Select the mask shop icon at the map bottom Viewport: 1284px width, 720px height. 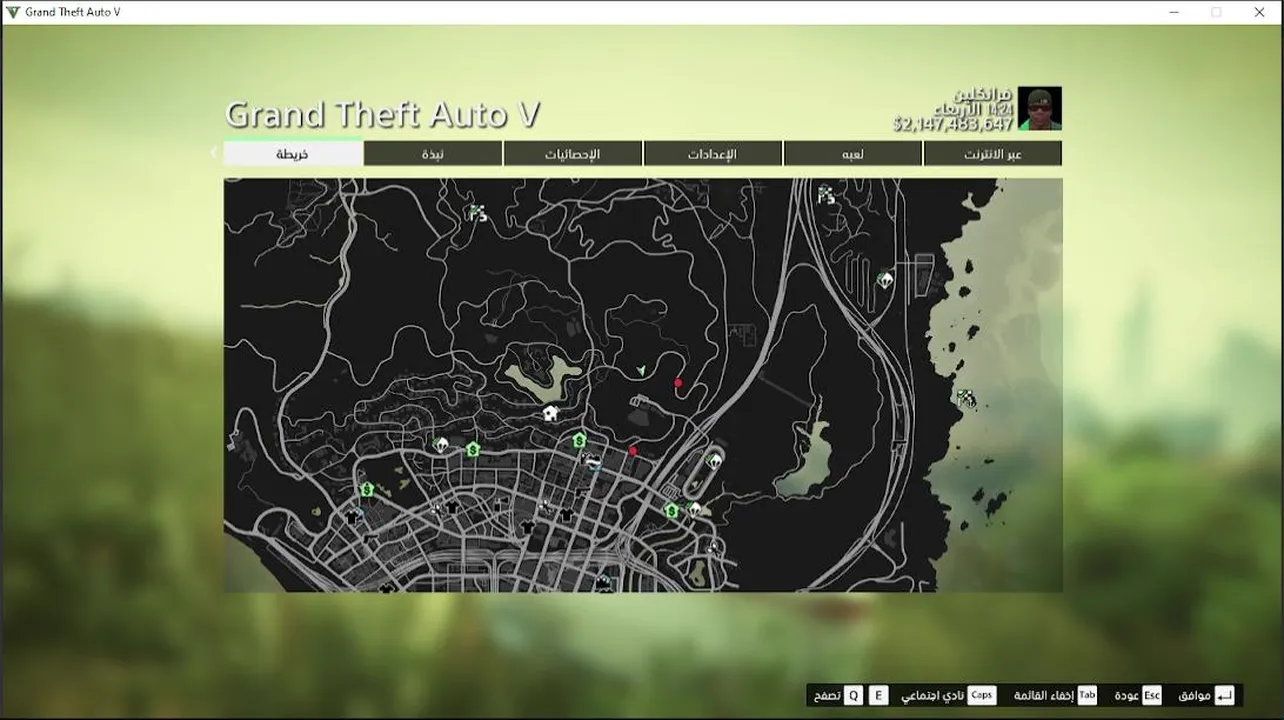tap(603, 581)
